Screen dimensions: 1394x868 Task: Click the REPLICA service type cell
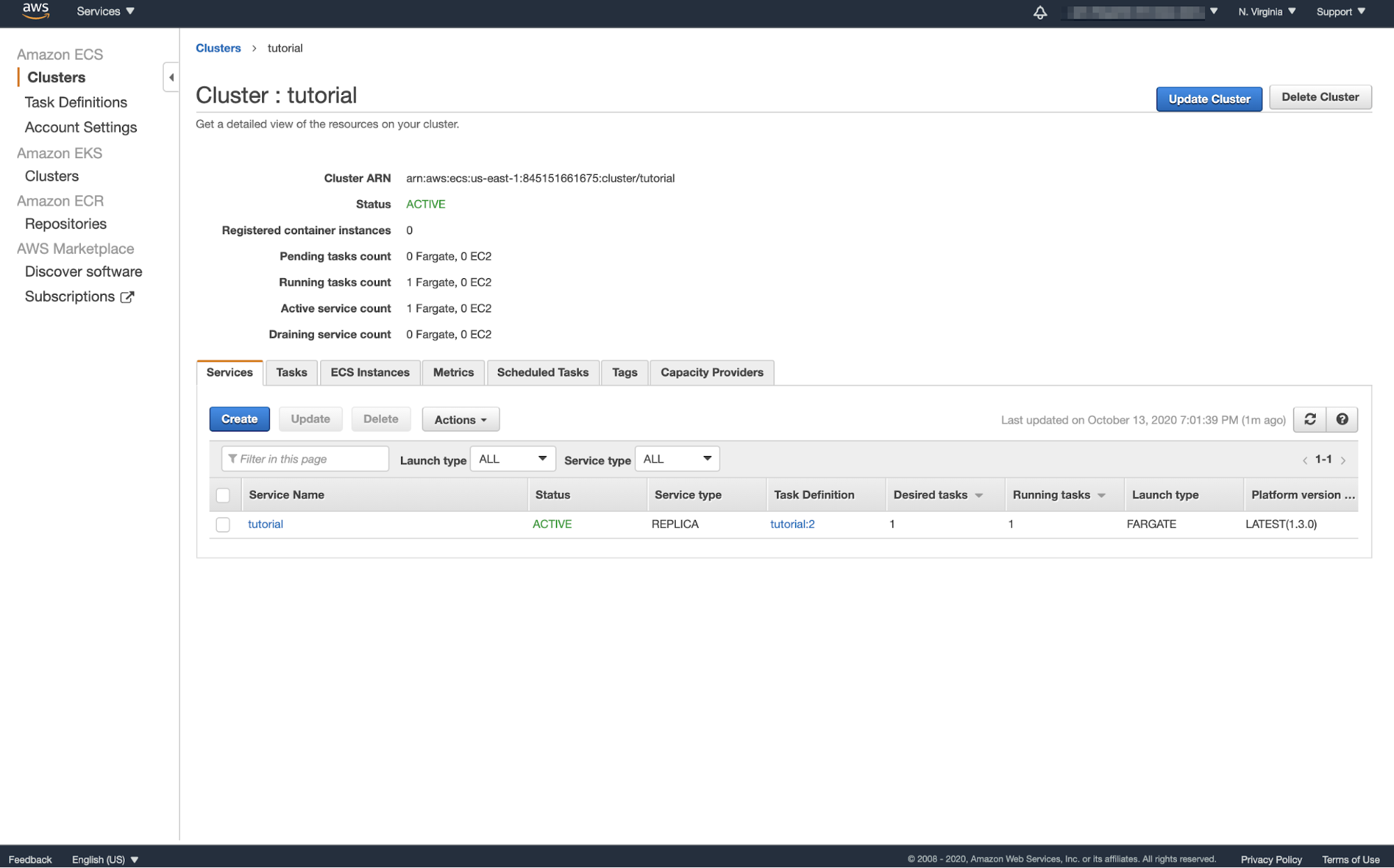coord(675,524)
